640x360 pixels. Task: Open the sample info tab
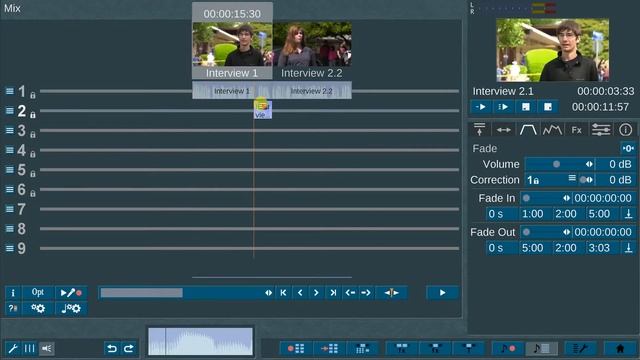tap(625, 130)
